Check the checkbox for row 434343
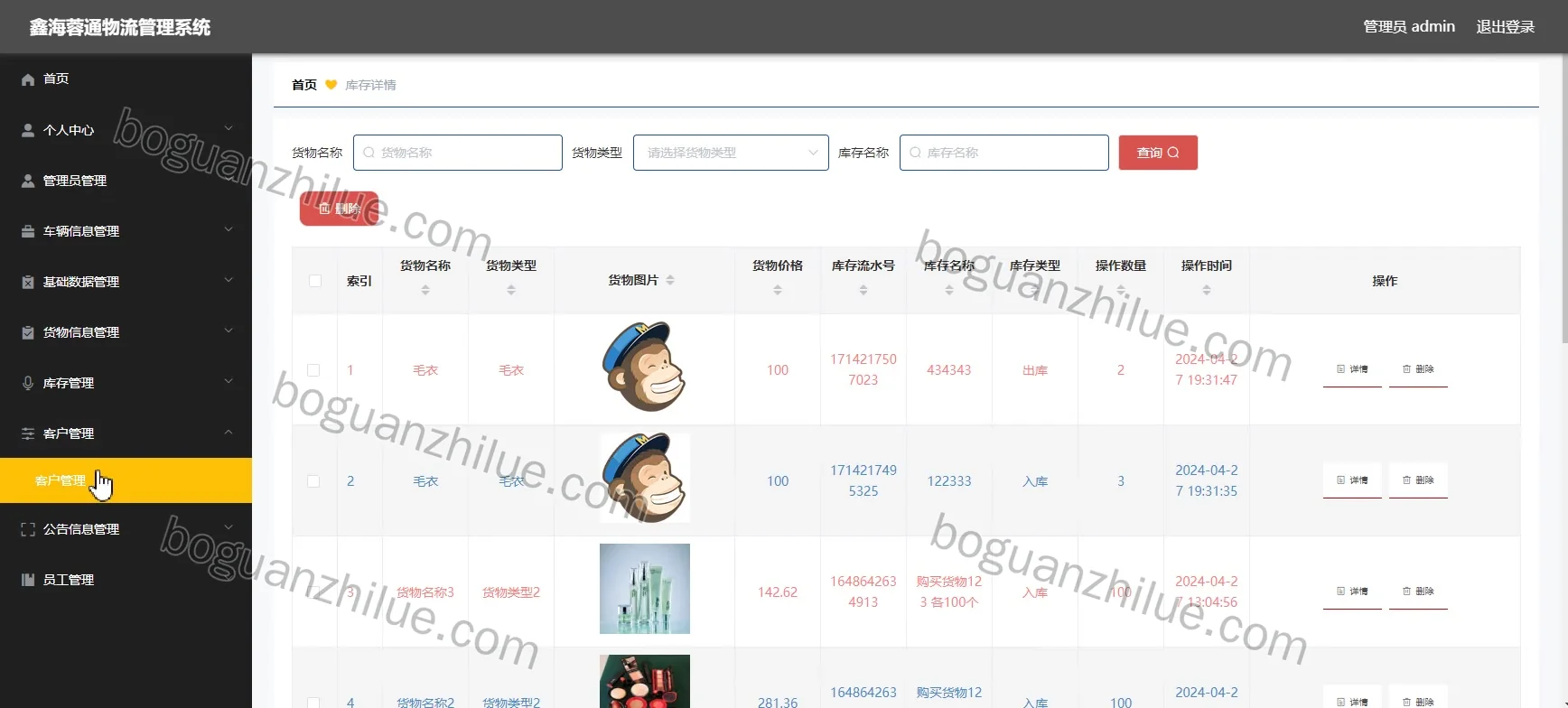 tap(313, 370)
